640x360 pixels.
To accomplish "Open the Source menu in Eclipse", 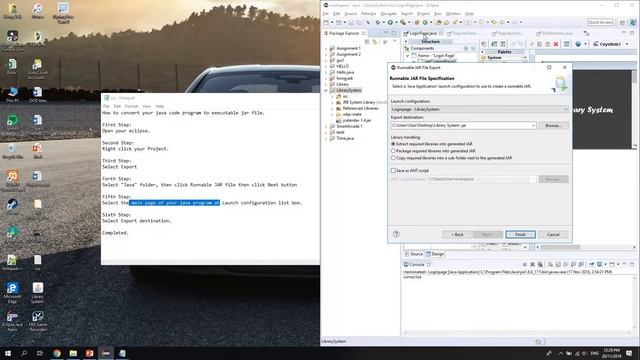I will coord(351,14).
